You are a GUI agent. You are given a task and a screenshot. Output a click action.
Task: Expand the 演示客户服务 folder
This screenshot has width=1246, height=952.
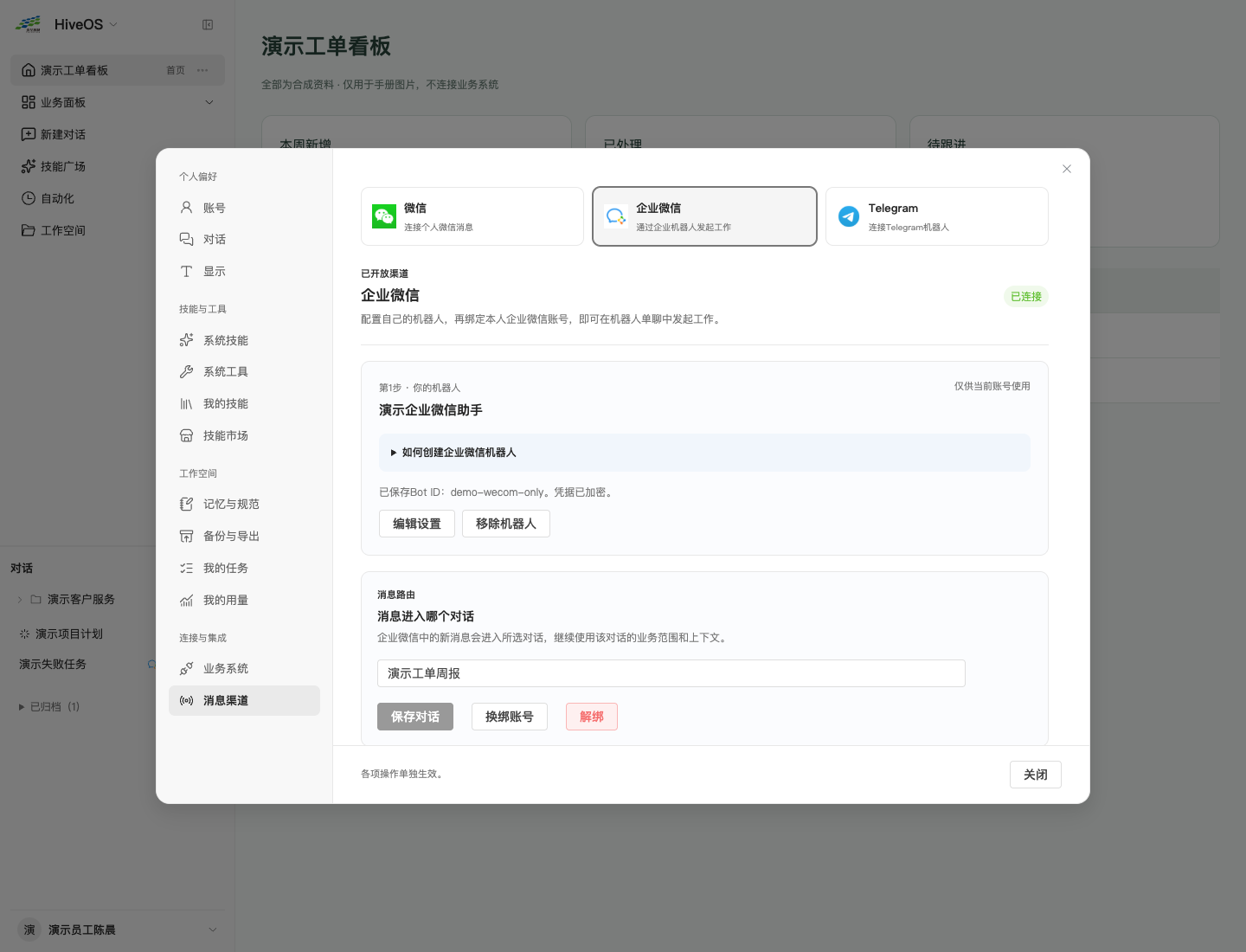[x=20, y=599]
